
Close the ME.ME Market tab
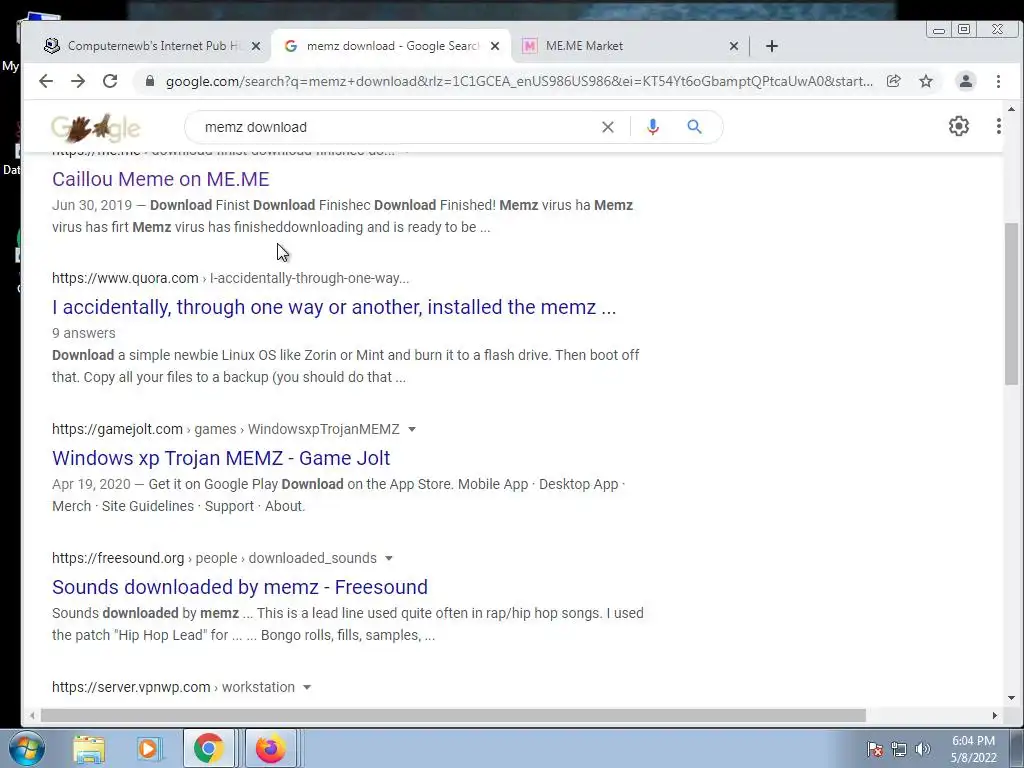tap(733, 46)
